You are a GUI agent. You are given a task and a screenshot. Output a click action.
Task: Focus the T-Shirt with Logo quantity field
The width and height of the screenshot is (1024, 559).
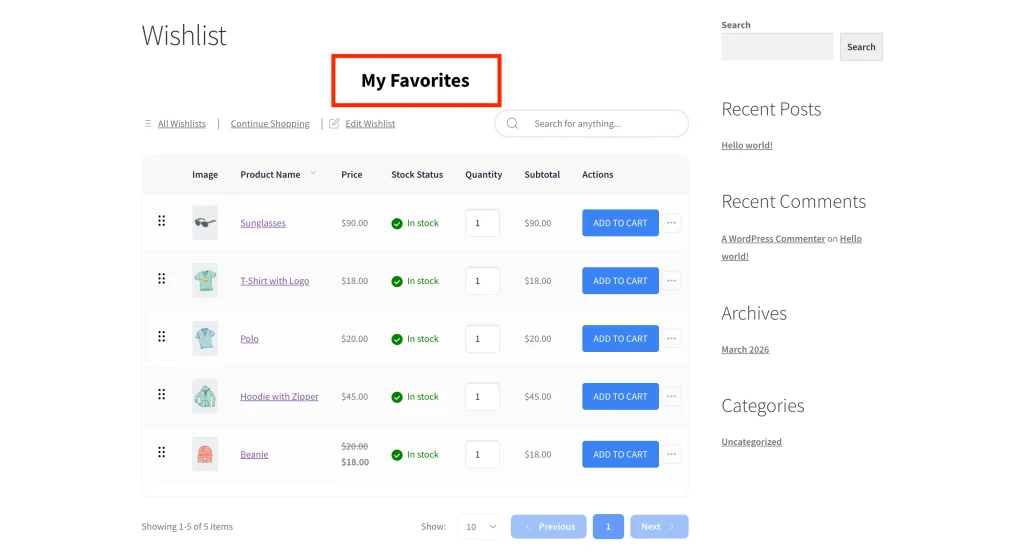(483, 281)
